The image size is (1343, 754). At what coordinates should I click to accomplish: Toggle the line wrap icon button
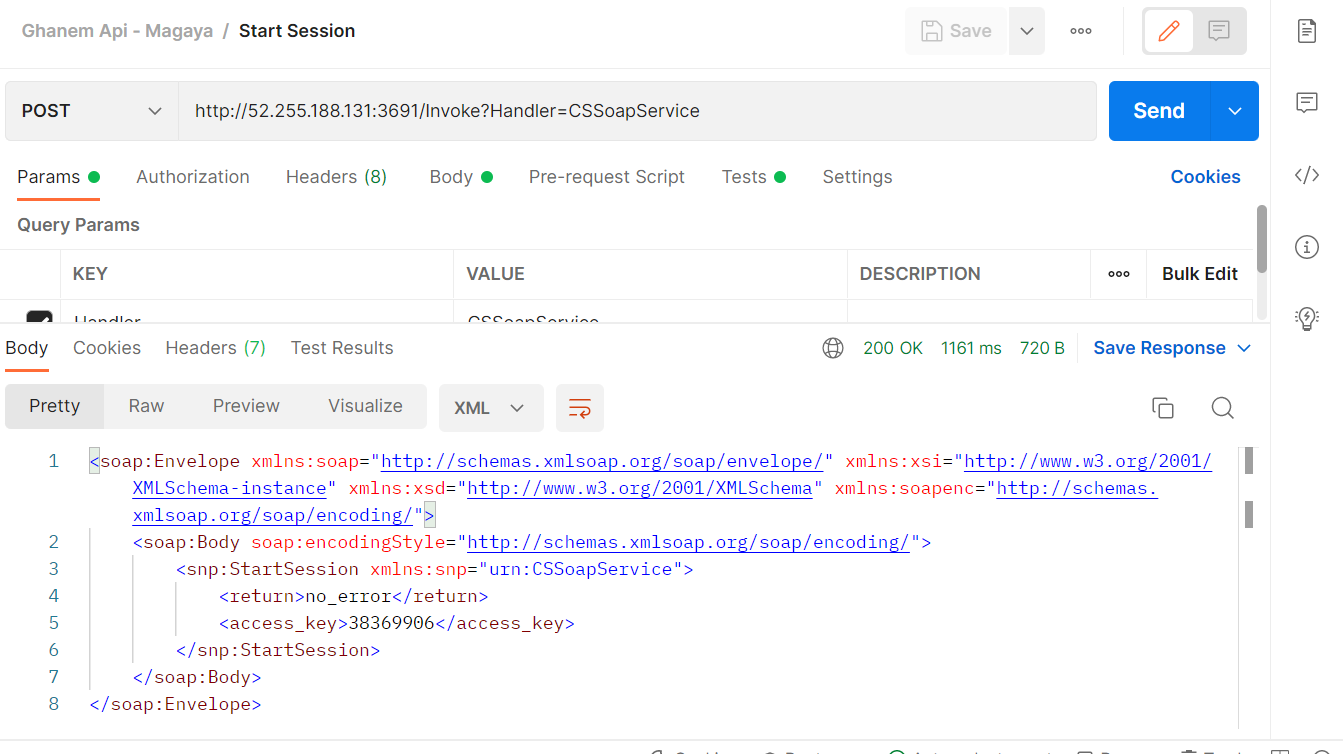pos(580,408)
